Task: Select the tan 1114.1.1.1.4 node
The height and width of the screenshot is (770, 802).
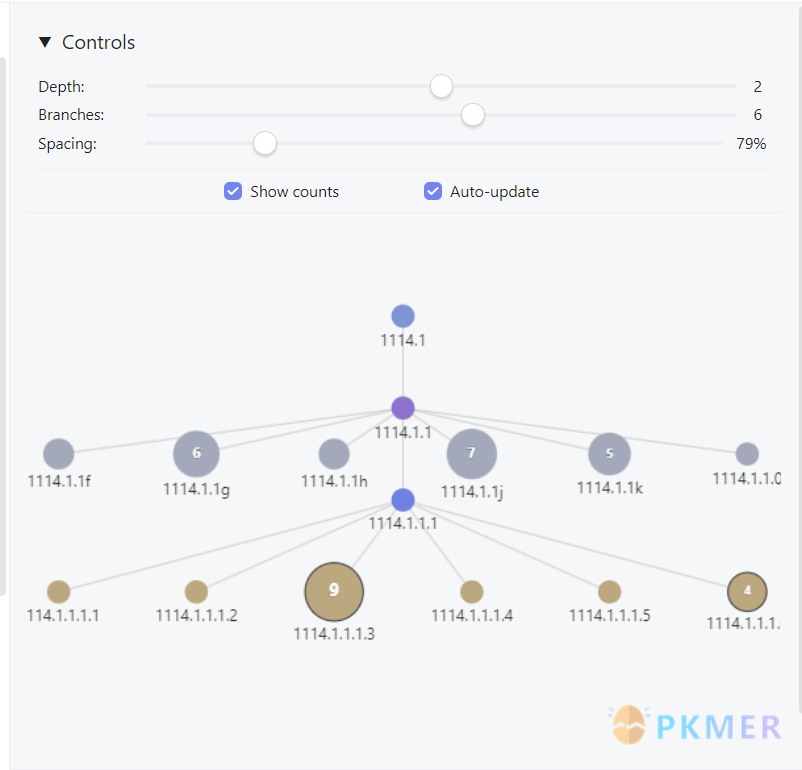Action: 472,592
